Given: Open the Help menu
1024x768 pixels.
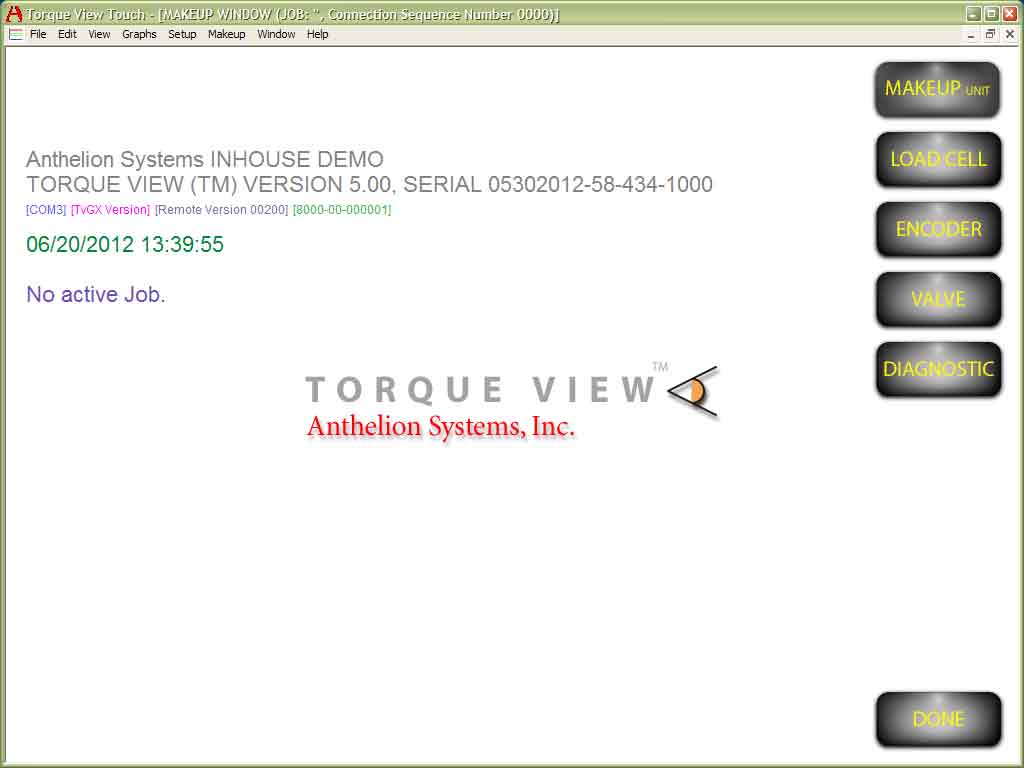Looking at the screenshot, I should pos(317,34).
